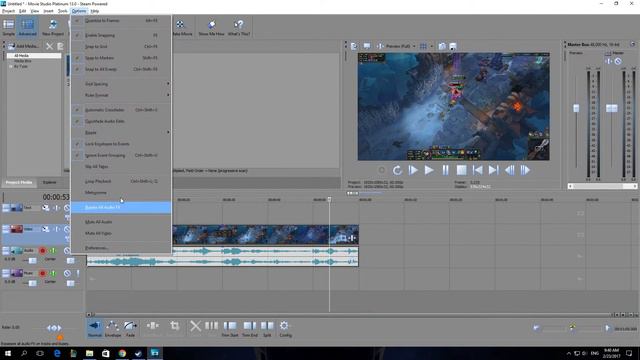Toggle Enable Snapping in Options menu
Viewport: 640px width, 360px height.
(x=121, y=35)
